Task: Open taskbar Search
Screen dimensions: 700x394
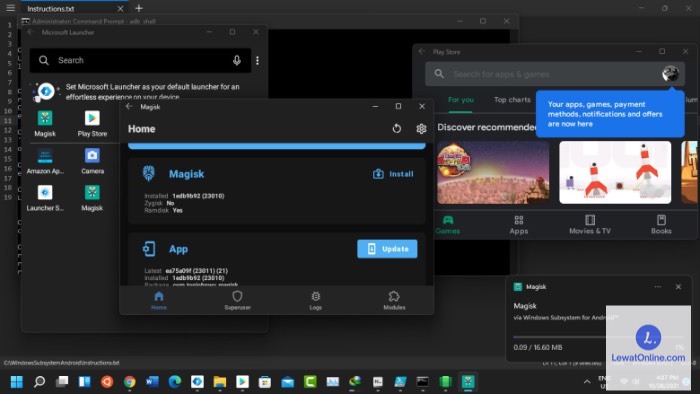Action: pyautogui.click(x=39, y=382)
